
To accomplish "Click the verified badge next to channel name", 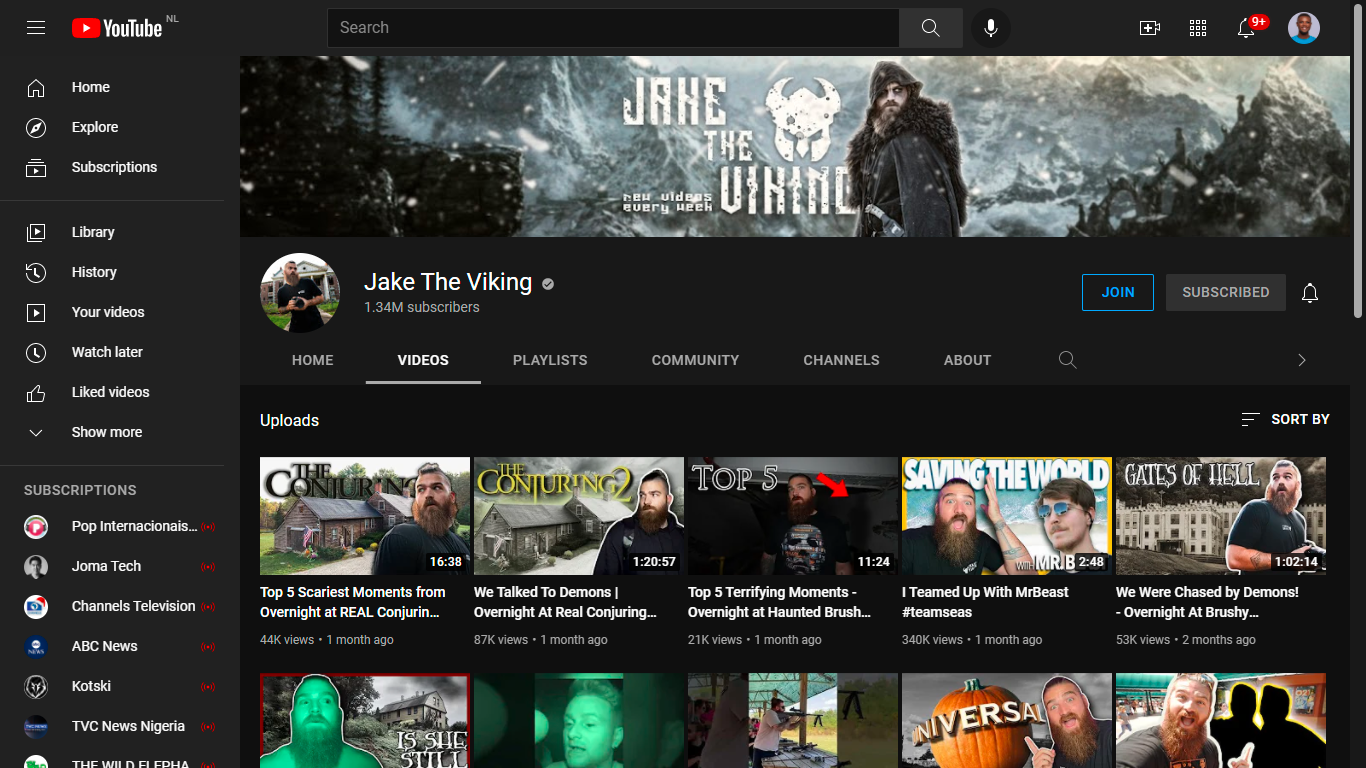I will point(548,284).
